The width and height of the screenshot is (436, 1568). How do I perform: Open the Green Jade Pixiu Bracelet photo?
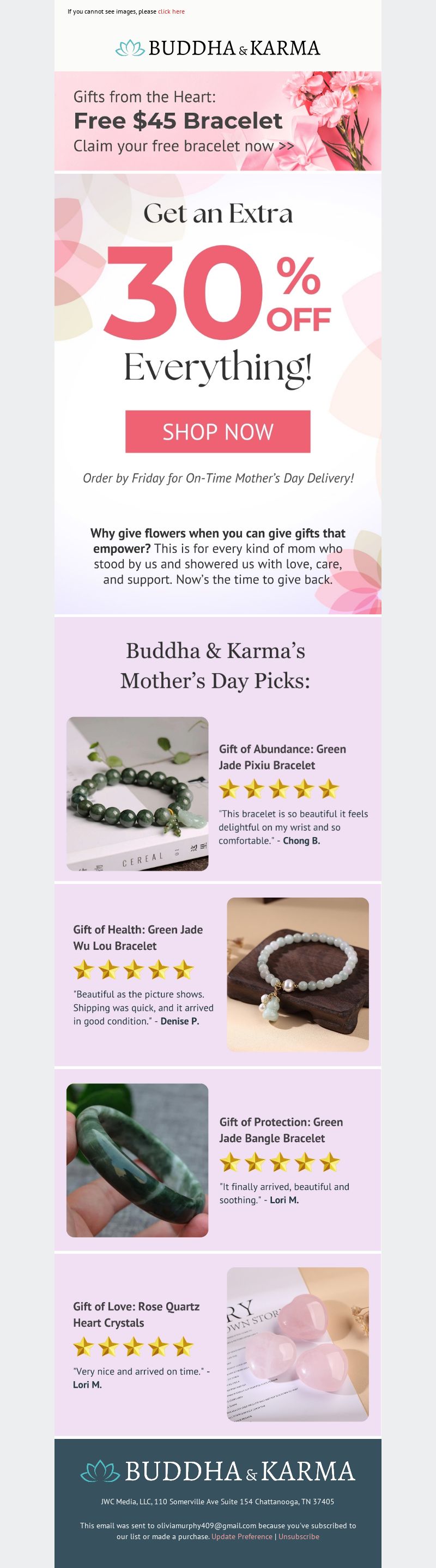[138, 794]
